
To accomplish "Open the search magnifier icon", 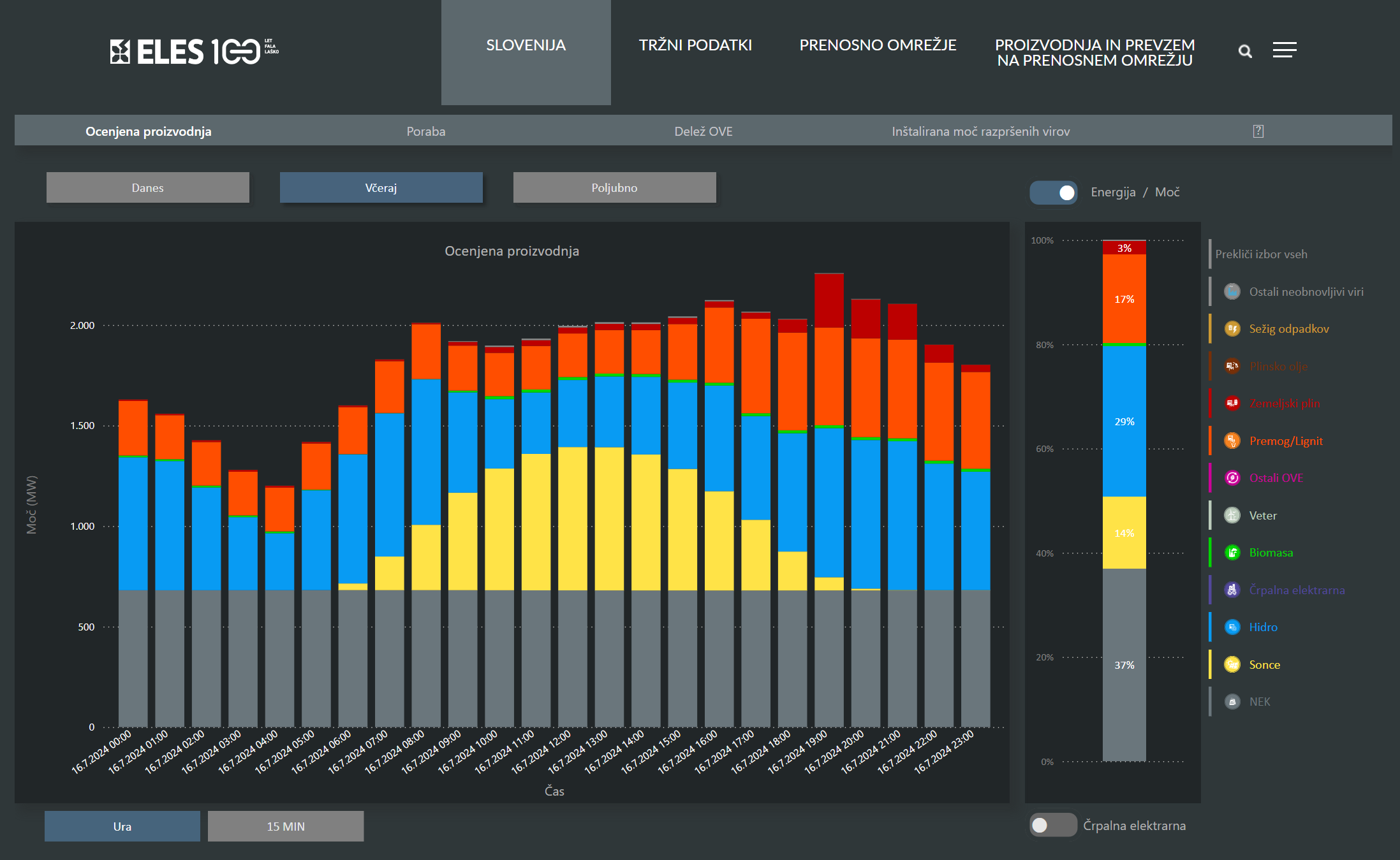I will (x=1244, y=51).
